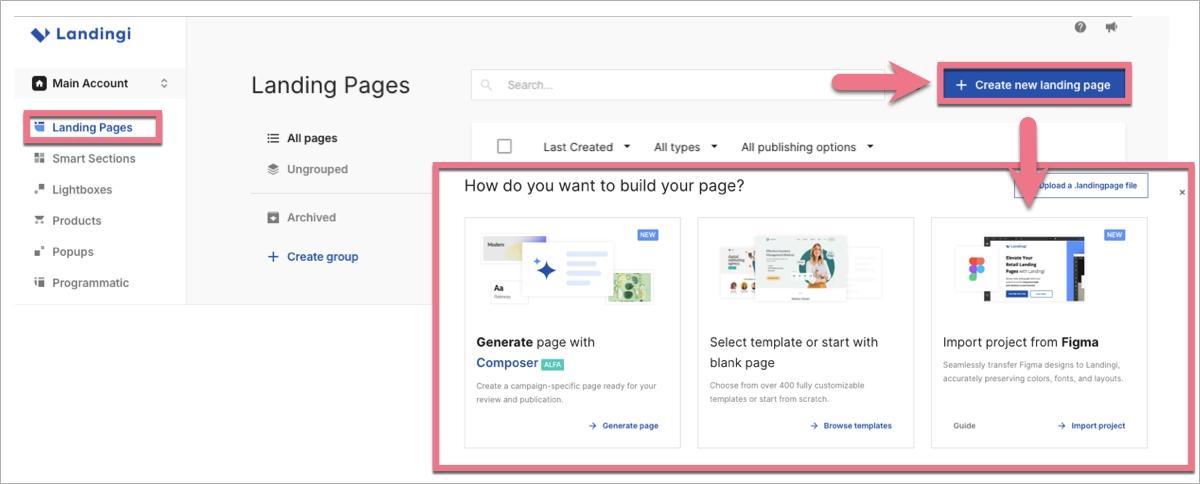Open the announcements megaphone icon
The height and width of the screenshot is (484, 1200).
[1111, 27]
